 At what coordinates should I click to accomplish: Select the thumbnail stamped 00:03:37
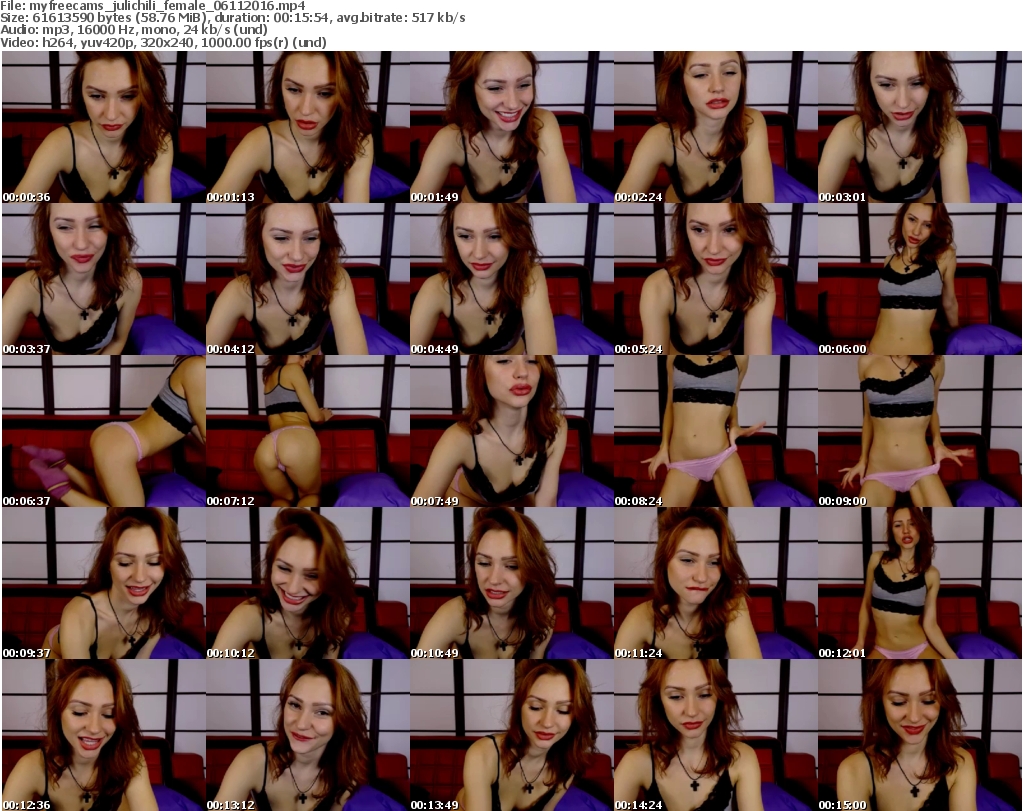click(104, 279)
